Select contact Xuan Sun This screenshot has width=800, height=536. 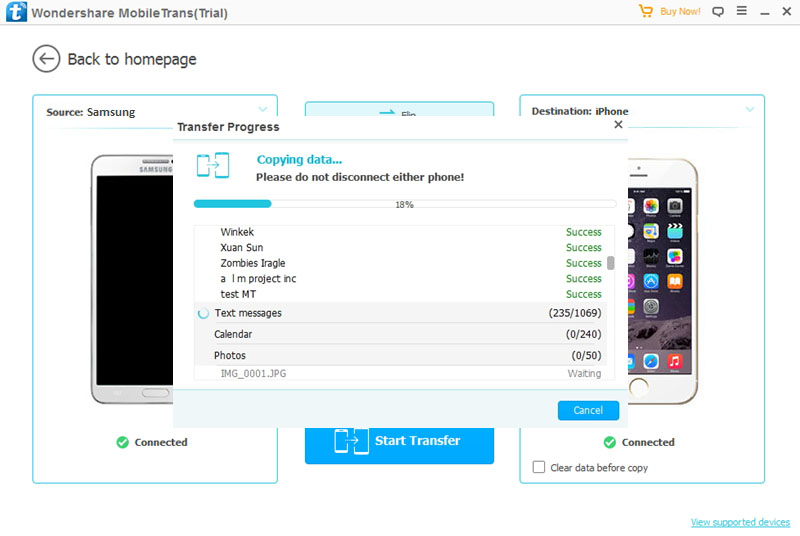[242, 247]
